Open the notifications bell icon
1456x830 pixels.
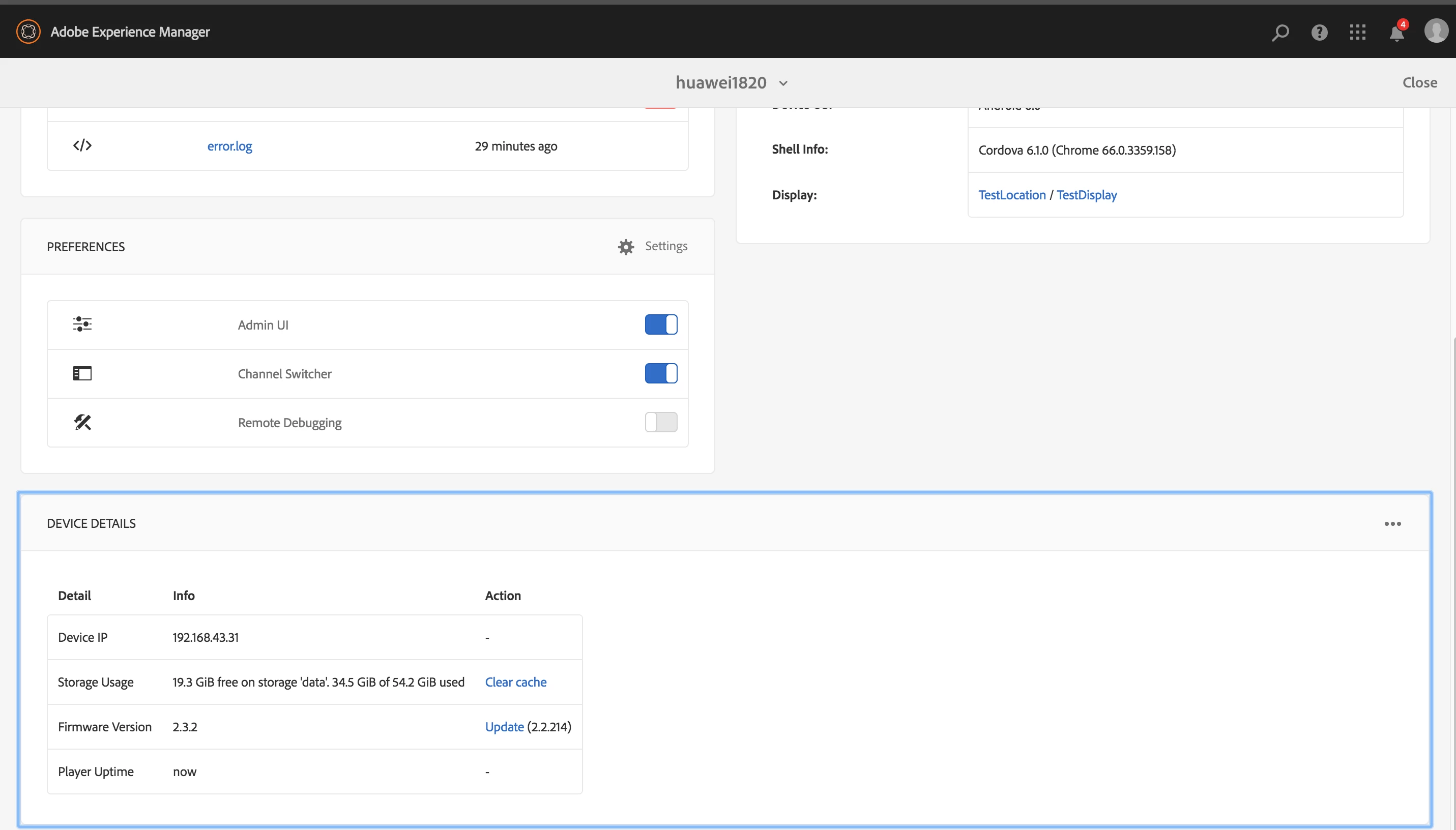point(1396,33)
